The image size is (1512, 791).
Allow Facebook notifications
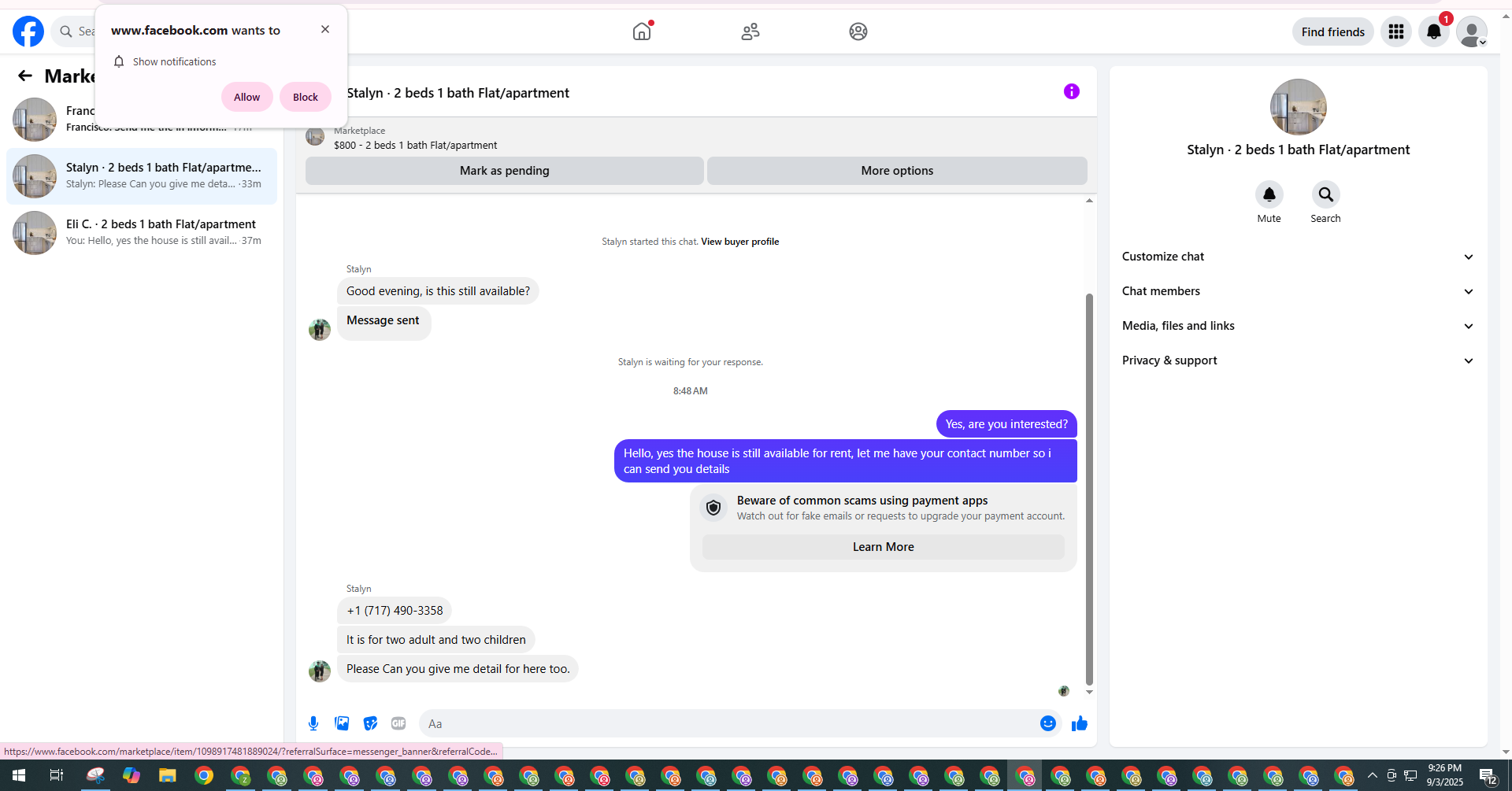pyautogui.click(x=246, y=97)
